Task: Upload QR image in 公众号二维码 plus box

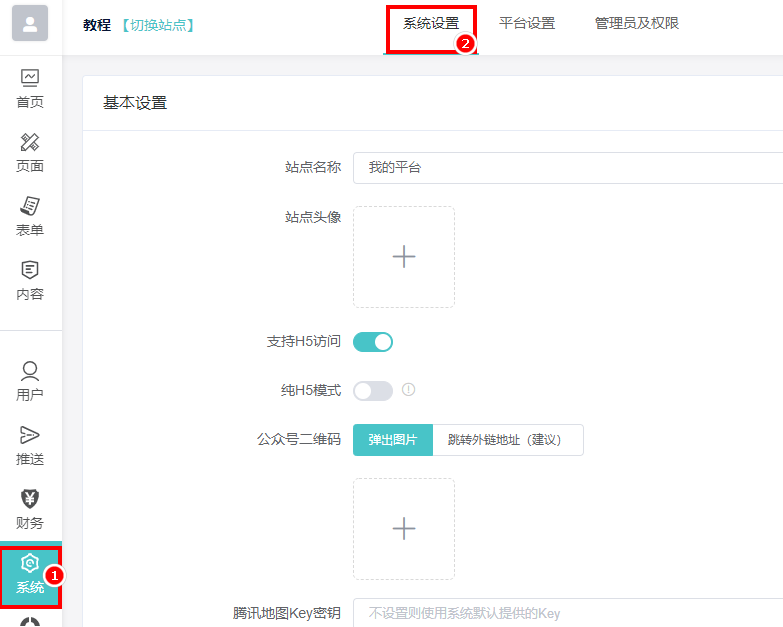Action: click(404, 529)
